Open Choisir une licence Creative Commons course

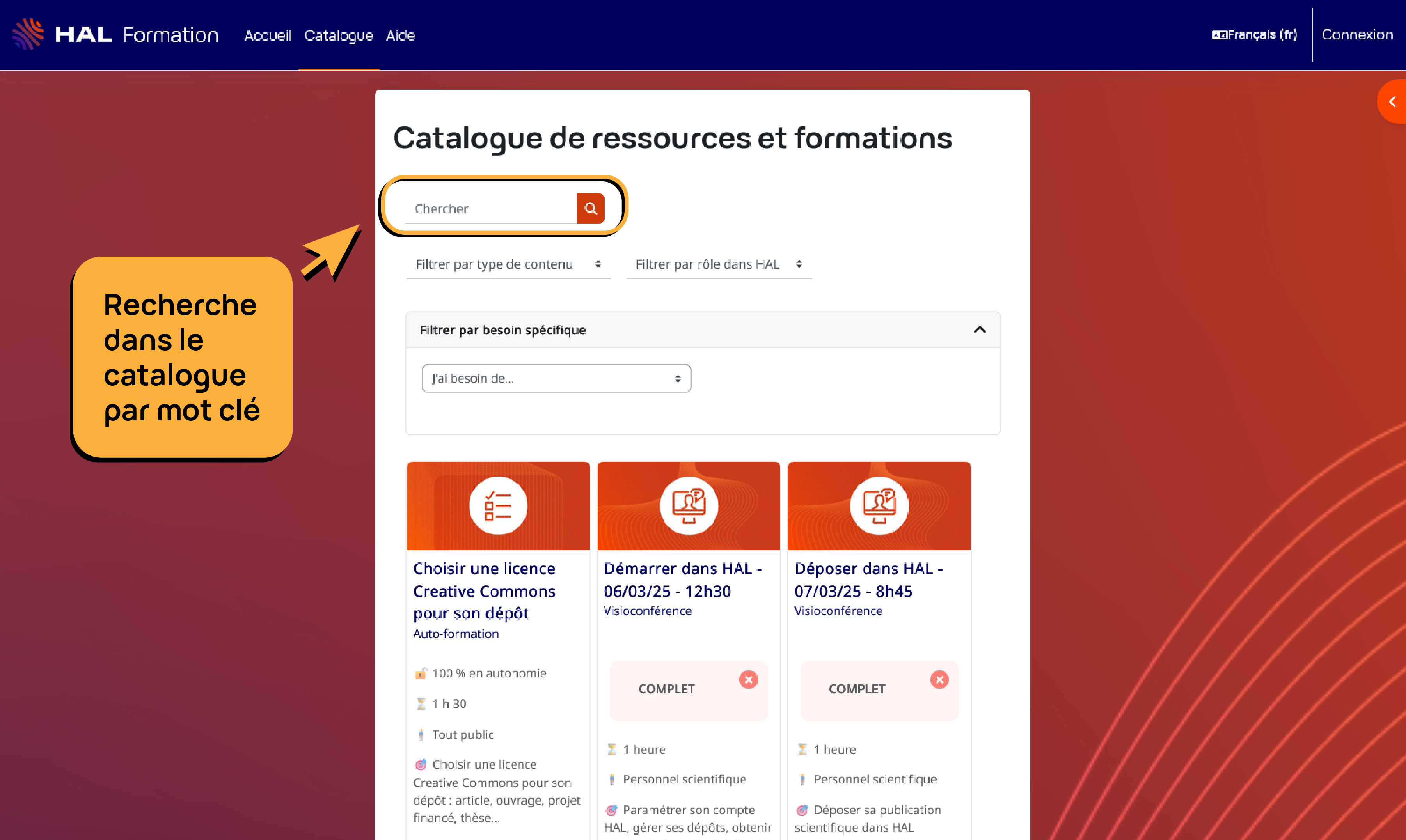point(484,590)
